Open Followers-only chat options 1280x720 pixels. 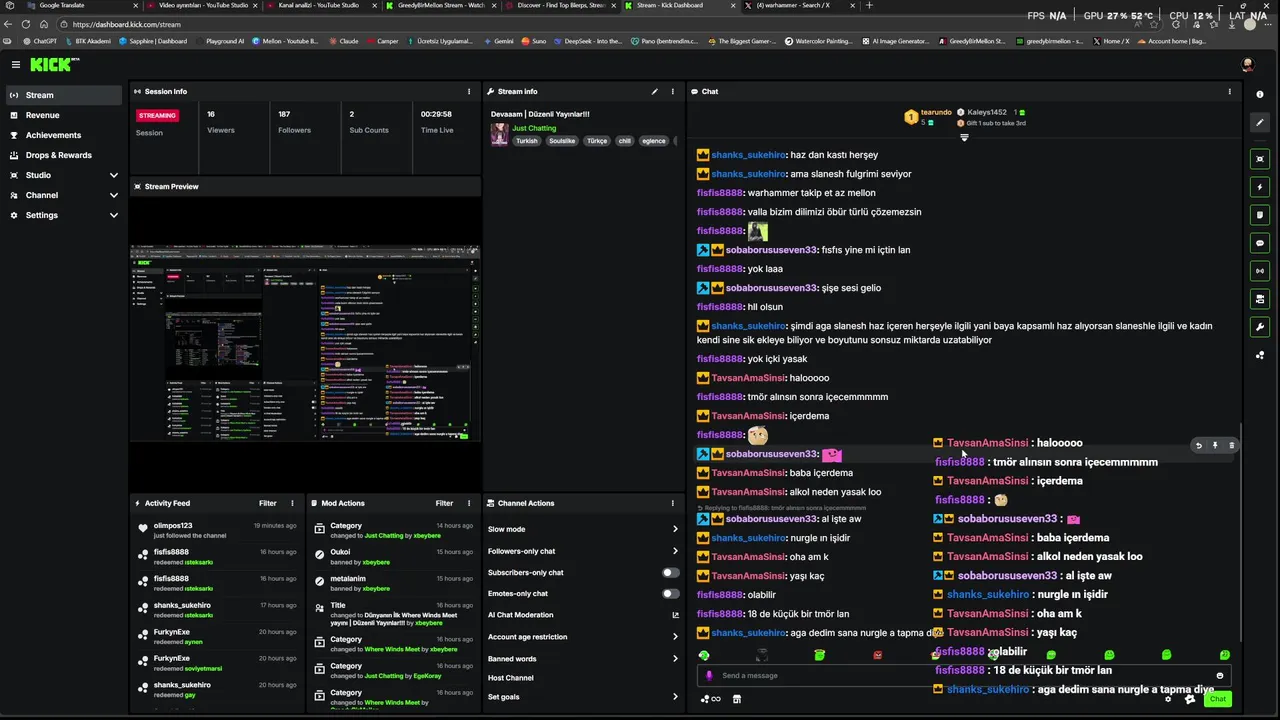(583, 551)
